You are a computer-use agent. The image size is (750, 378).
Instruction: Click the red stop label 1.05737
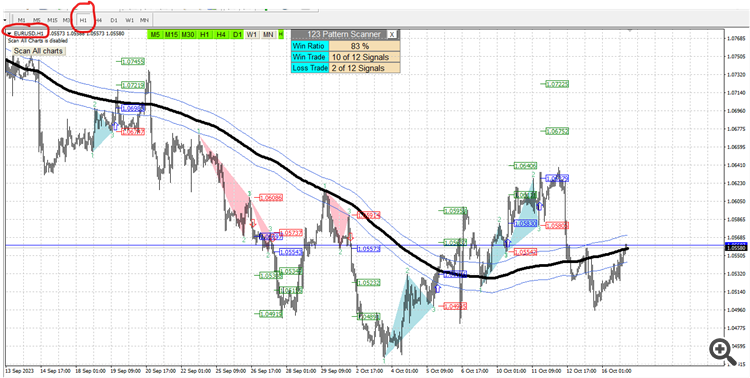[x=290, y=233]
